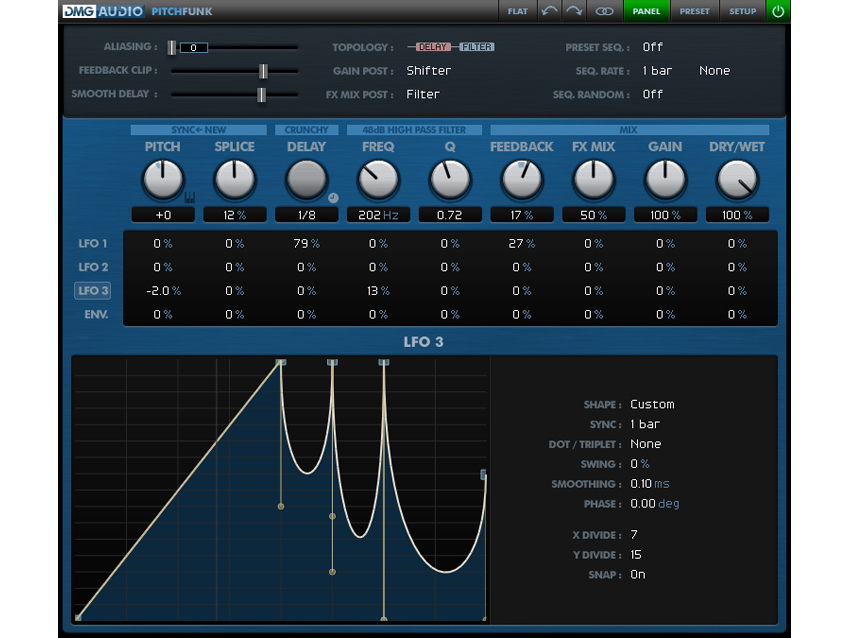
Task: Open the PRESET tab
Action: coord(694,11)
